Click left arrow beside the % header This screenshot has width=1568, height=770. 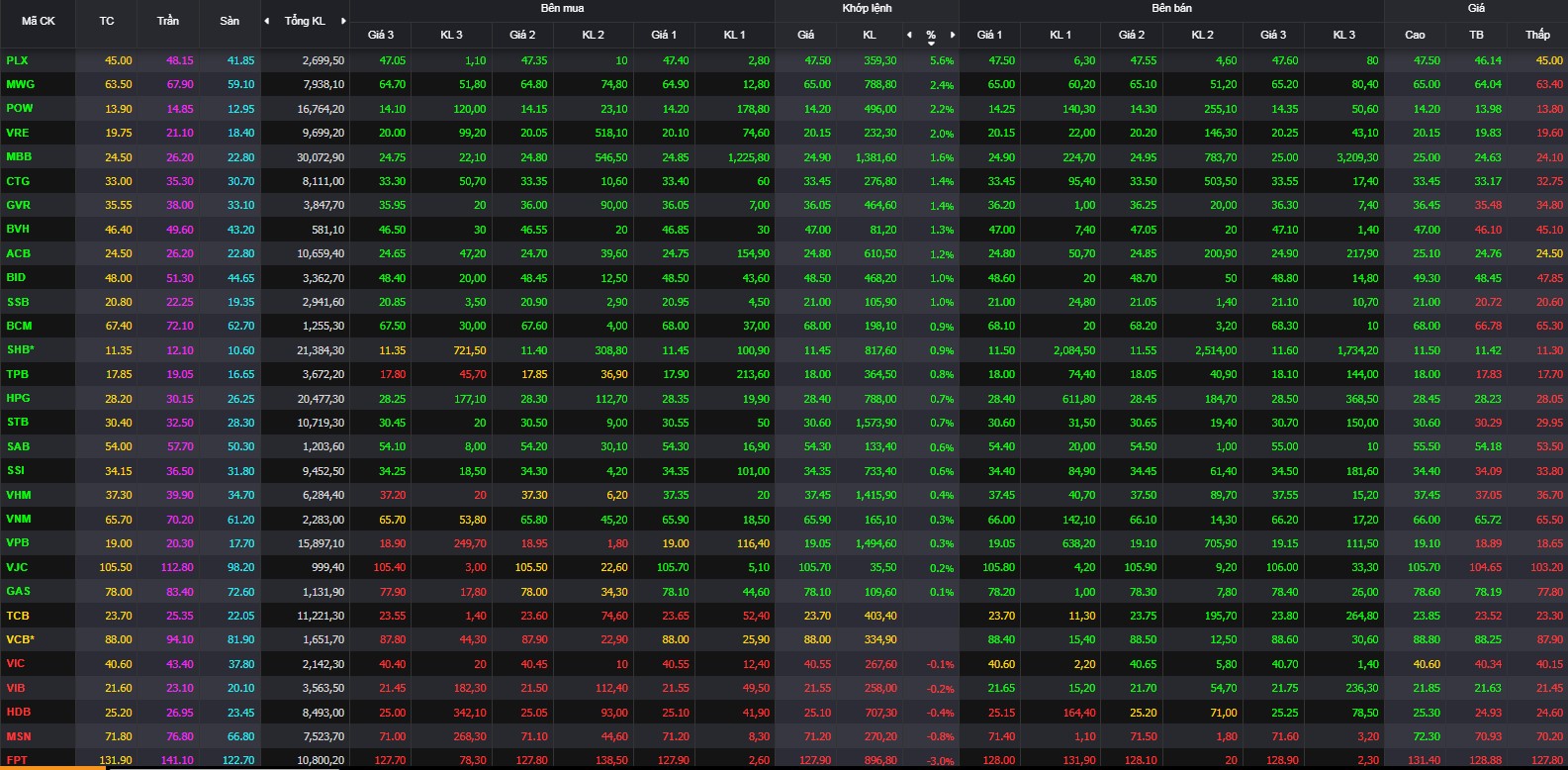tap(909, 35)
